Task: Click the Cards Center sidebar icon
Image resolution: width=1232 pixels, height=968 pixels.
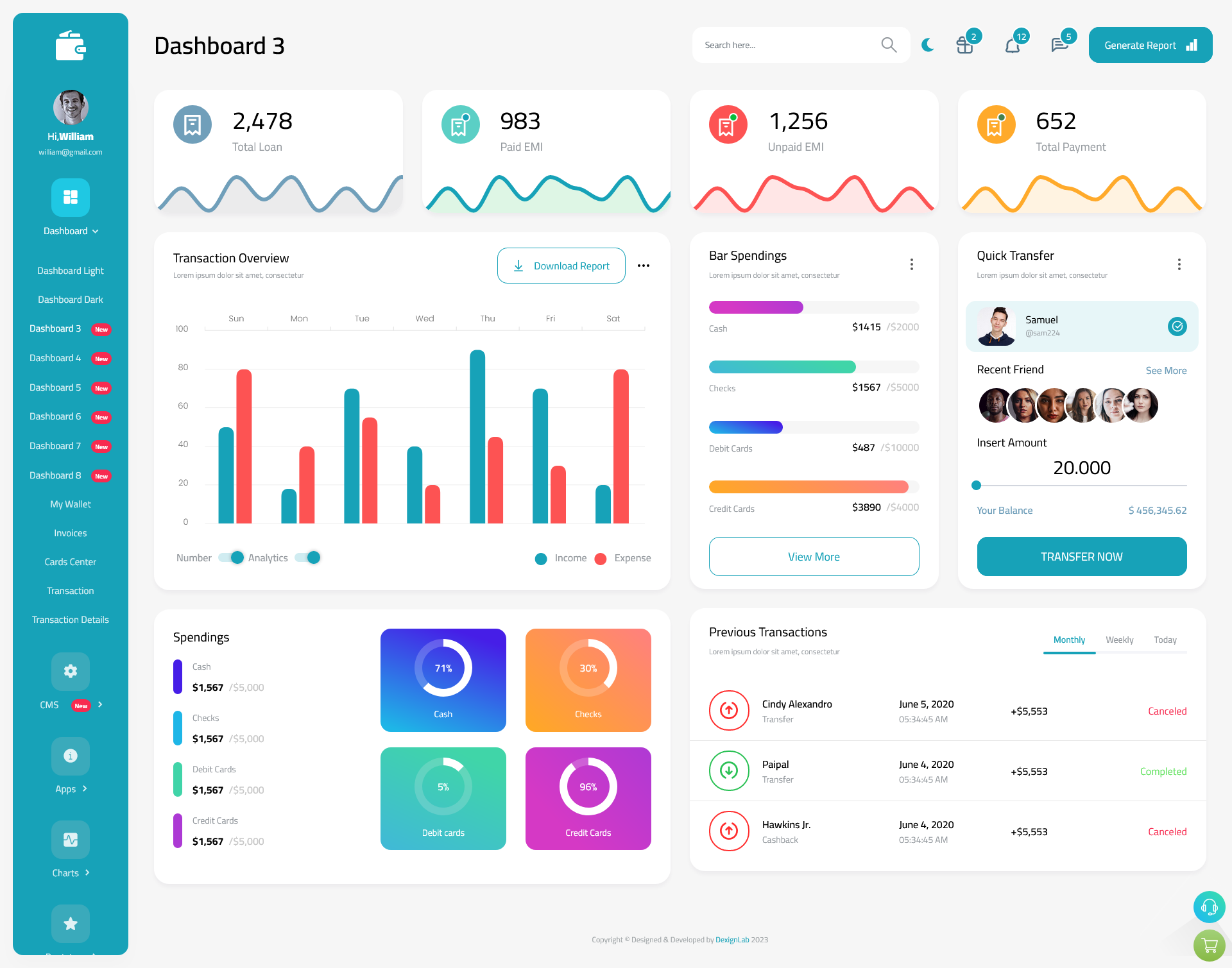Action: [x=70, y=561]
